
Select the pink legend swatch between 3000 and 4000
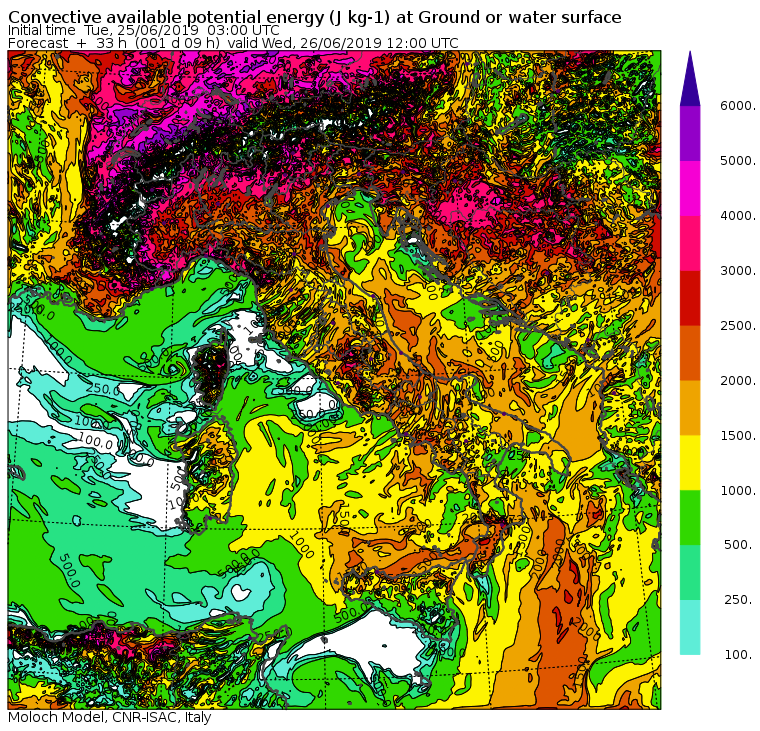click(690, 243)
